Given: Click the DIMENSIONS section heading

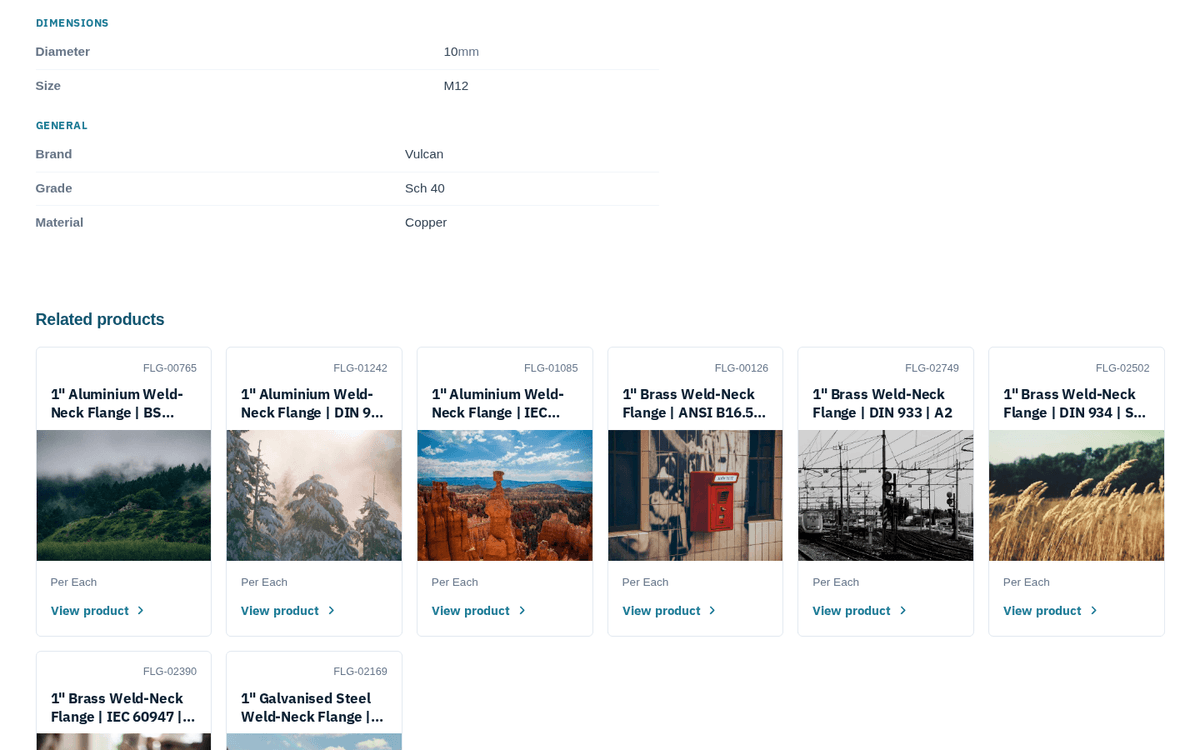Looking at the screenshot, I should (72, 23).
